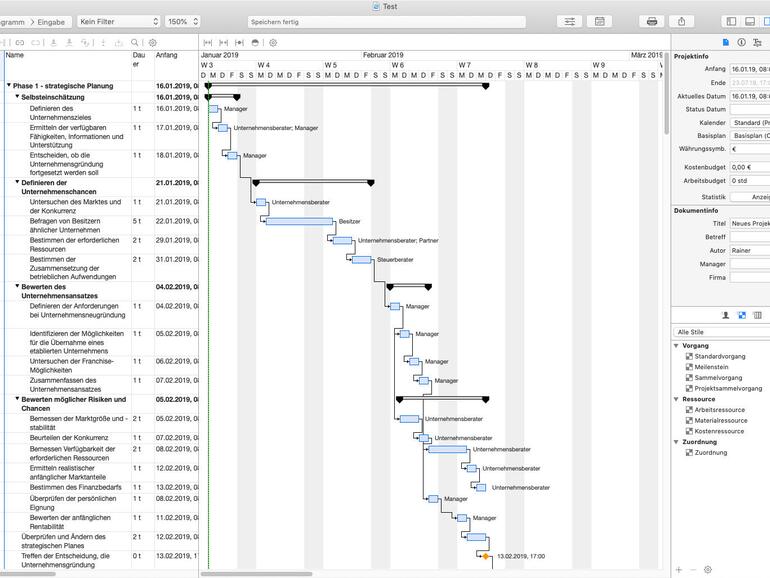The width and height of the screenshot is (770, 578).
Task: Collapse the Selbsteinschätzung group
Action: (17, 97)
